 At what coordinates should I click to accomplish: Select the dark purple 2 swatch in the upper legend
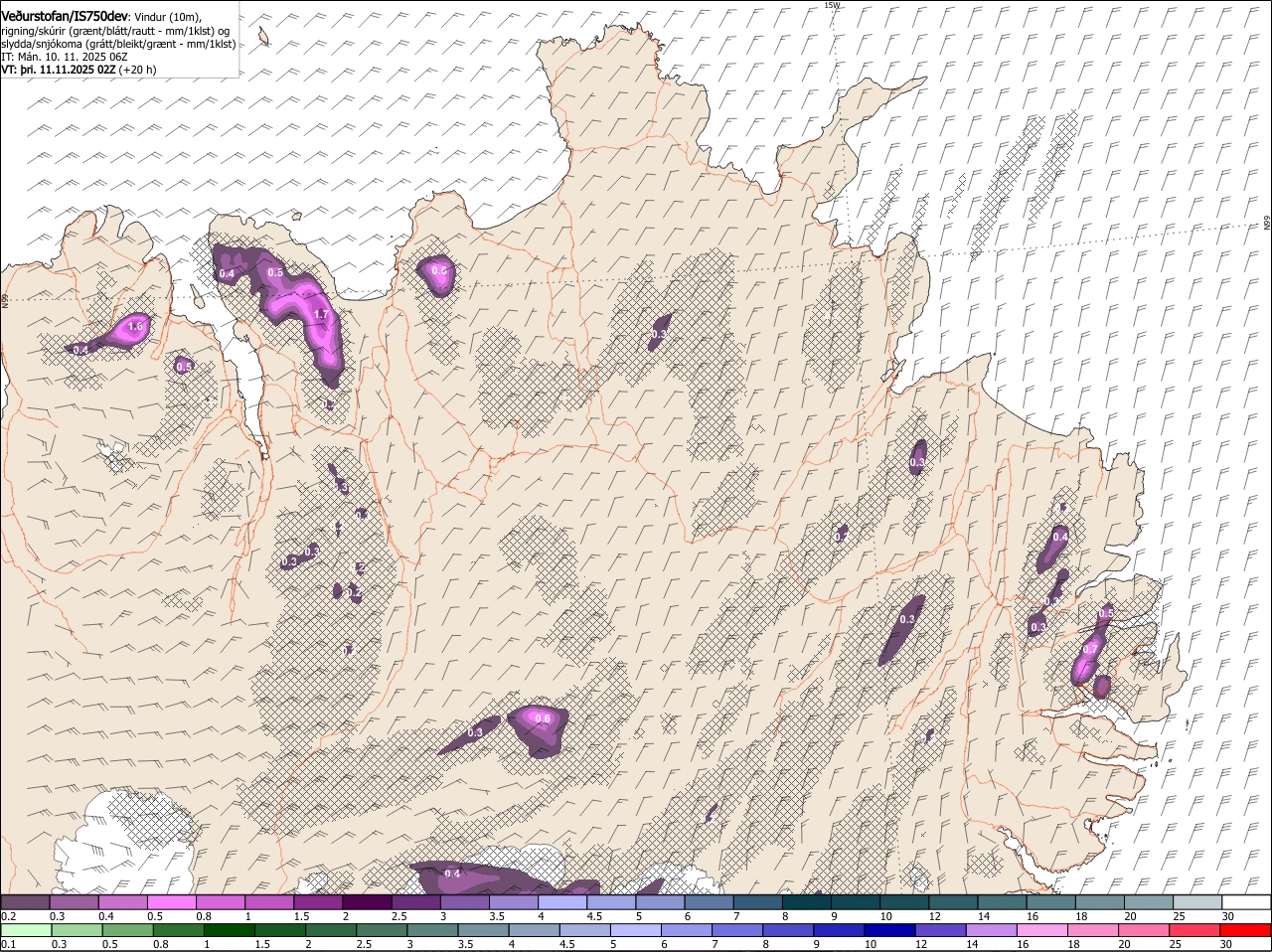click(367, 901)
